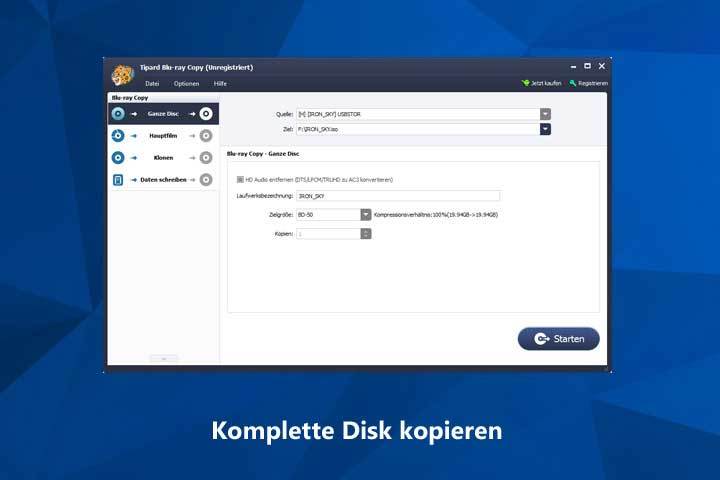This screenshot has height=480, width=720.
Task: Click target disc icon in Daten schreiben row
Action: coord(206,180)
